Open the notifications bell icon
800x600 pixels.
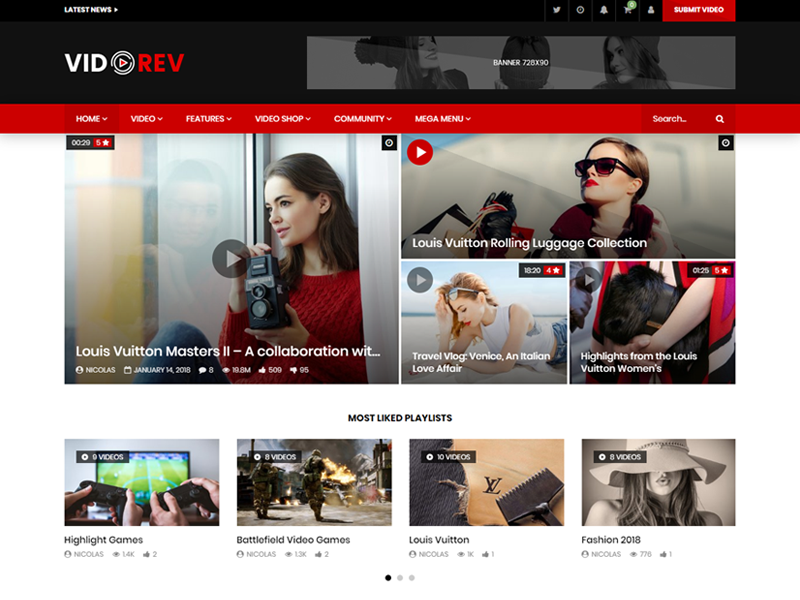tap(604, 10)
